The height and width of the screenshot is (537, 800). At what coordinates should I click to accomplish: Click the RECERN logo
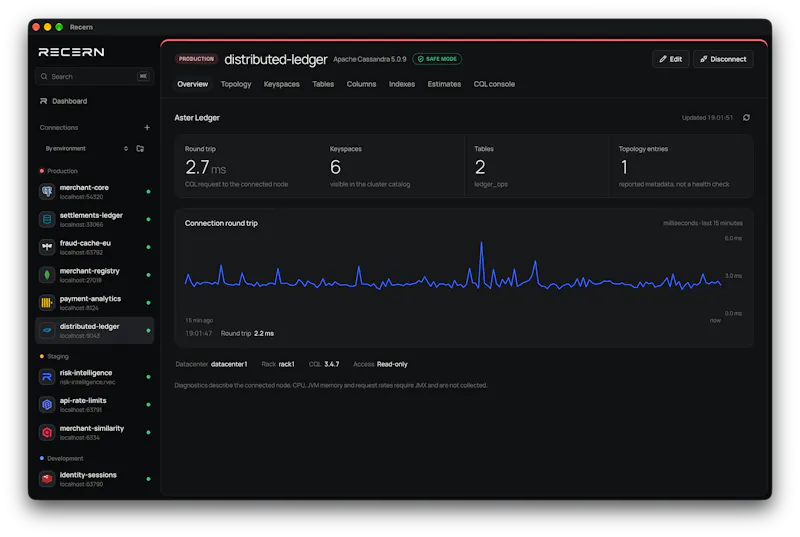pos(71,52)
